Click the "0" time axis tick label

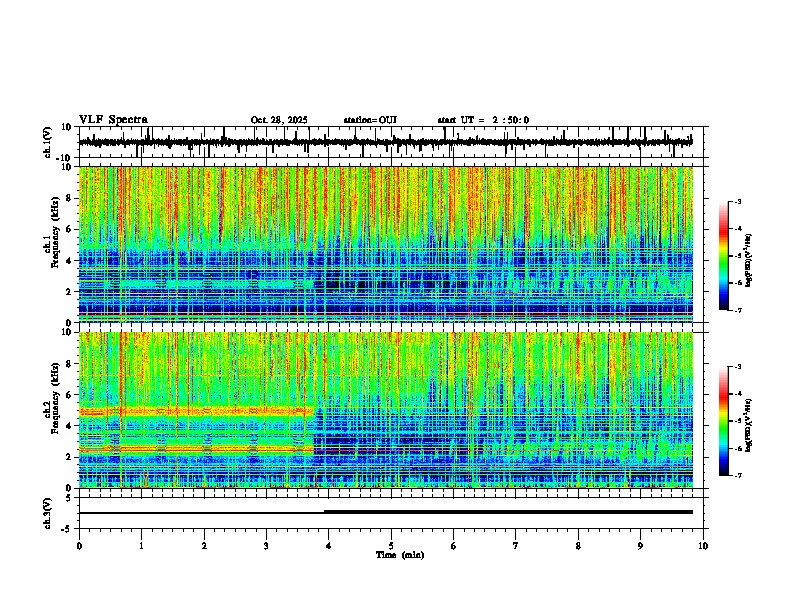point(79,546)
